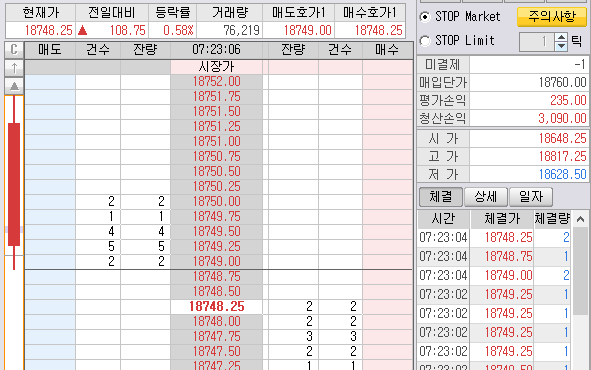Screen dimensions: 591x370
Task: Increase tick count with stepper up arrow
Action: [562, 38]
